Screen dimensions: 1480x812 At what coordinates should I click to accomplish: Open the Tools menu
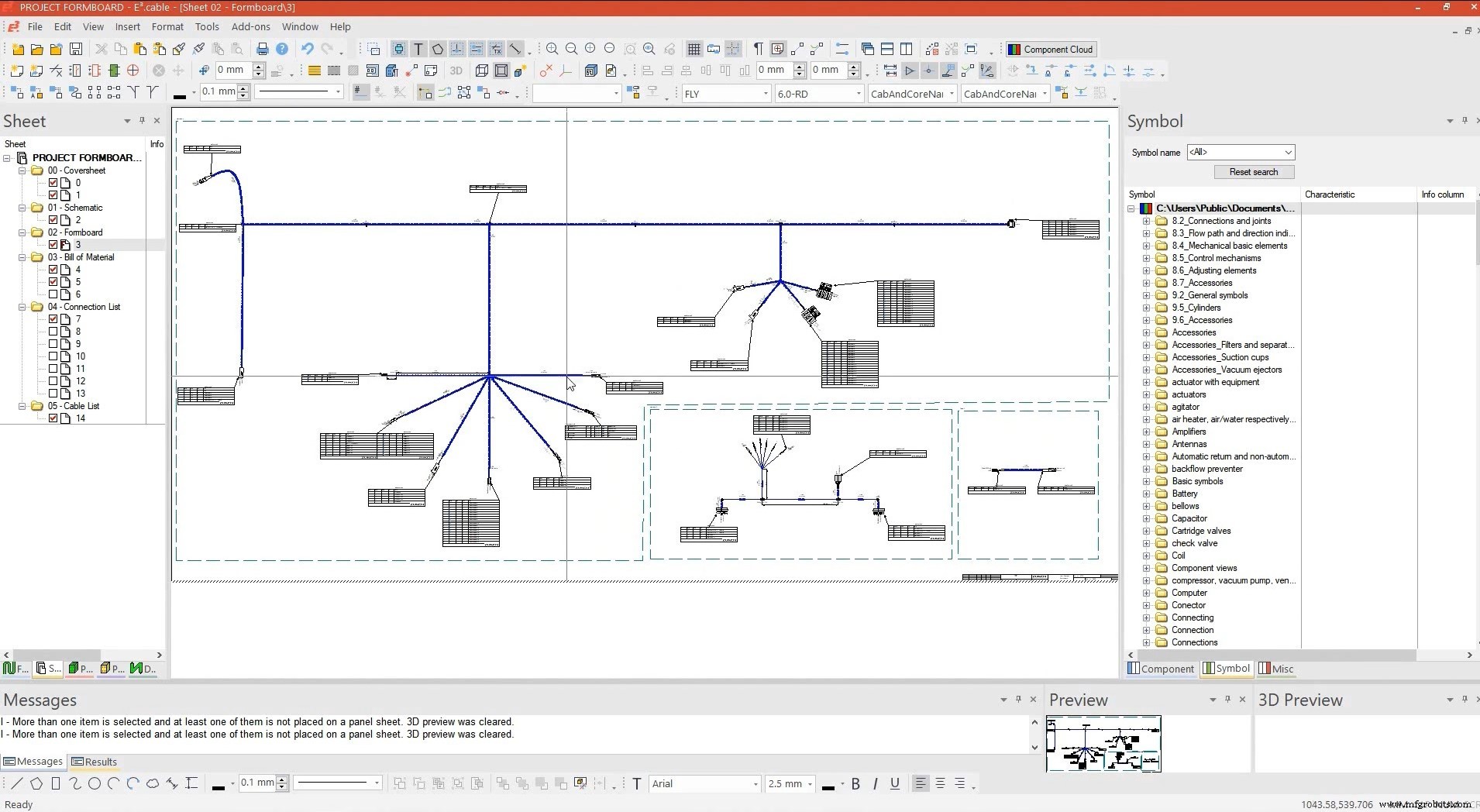[206, 26]
